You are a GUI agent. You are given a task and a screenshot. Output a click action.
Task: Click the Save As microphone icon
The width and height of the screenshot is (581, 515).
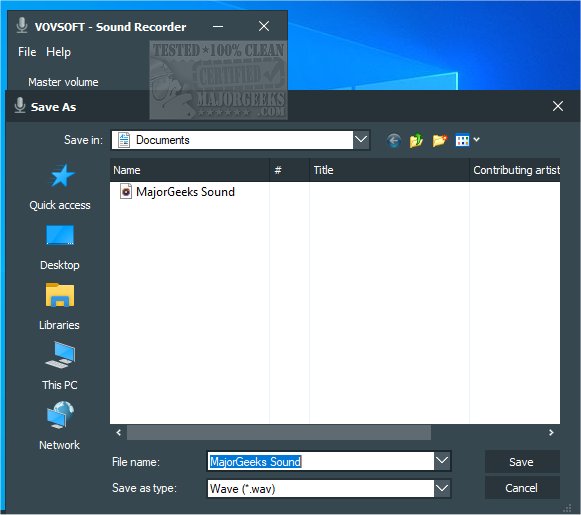(20, 106)
